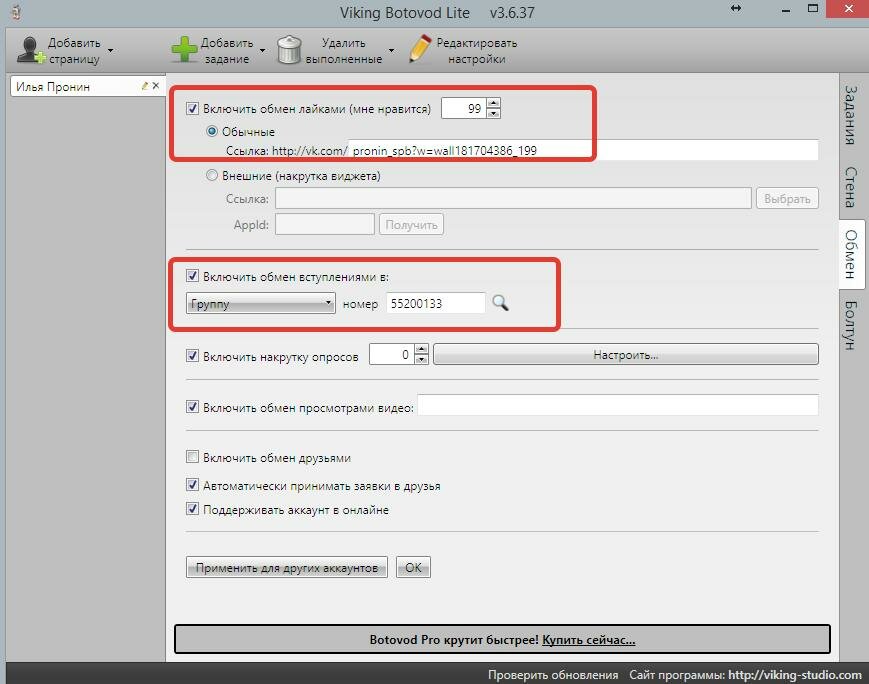Click the green plus Add task icon
This screenshot has width=869, height=684.
[184, 50]
